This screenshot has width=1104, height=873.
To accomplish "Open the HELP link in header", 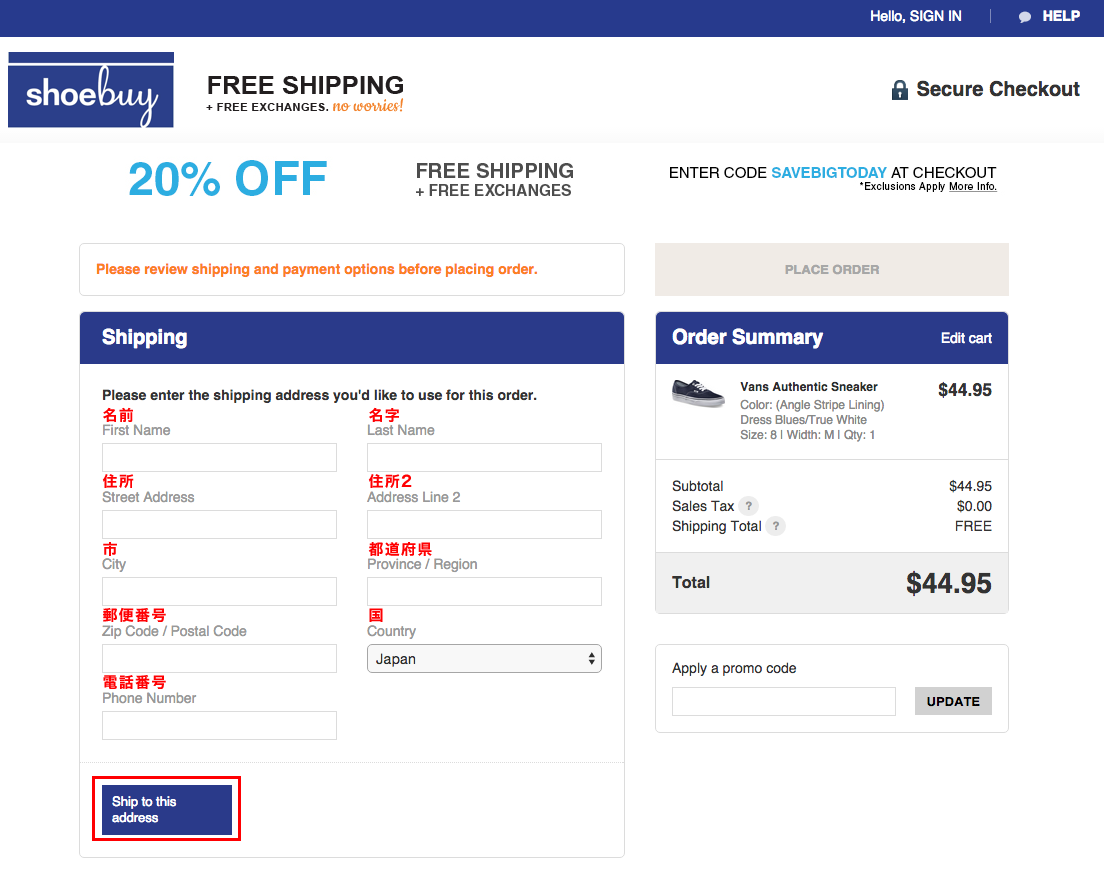I will pyautogui.click(x=1060, y=16).
